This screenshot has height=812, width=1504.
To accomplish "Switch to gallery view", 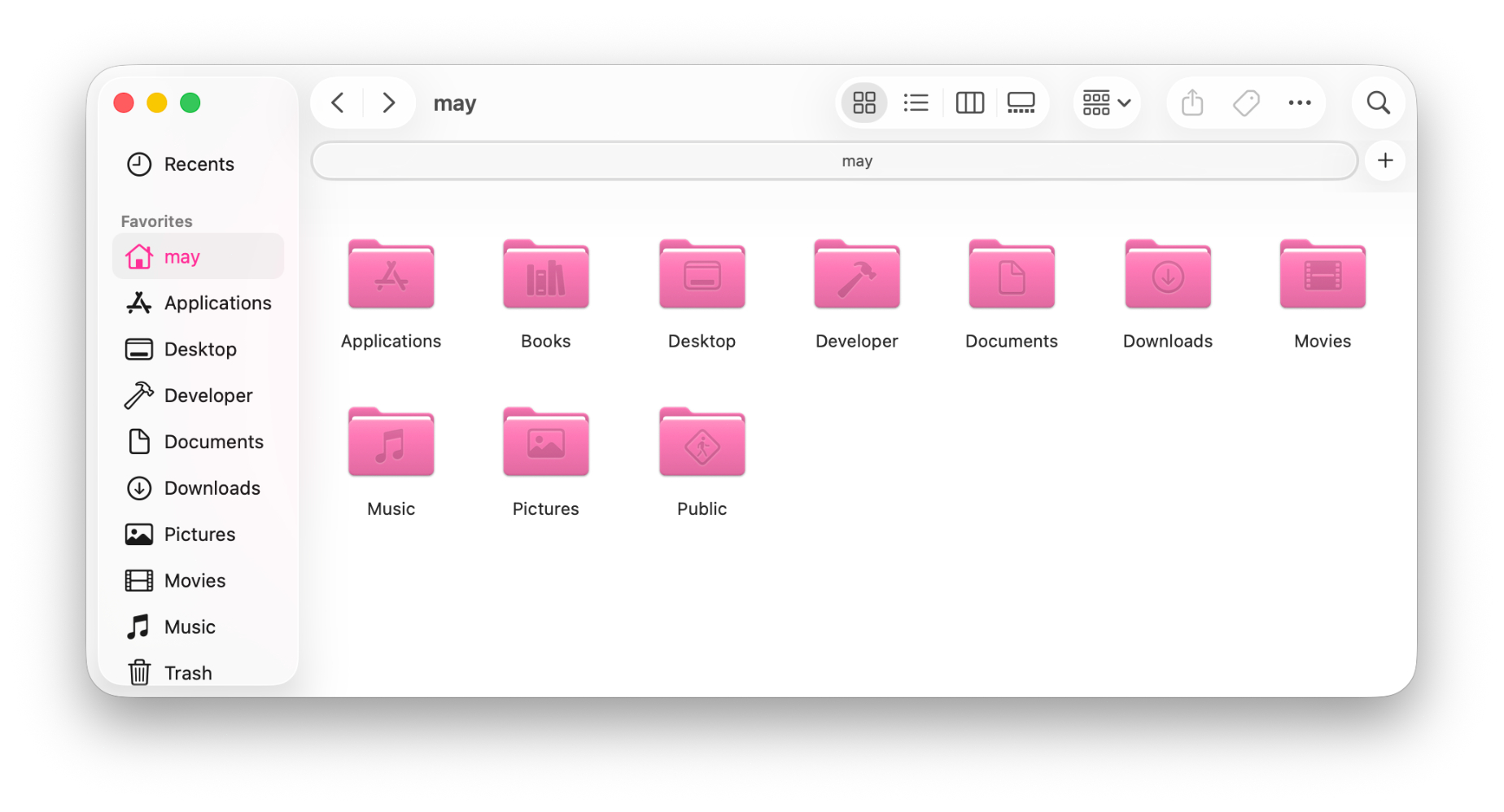I will (x=1021, y=103).
